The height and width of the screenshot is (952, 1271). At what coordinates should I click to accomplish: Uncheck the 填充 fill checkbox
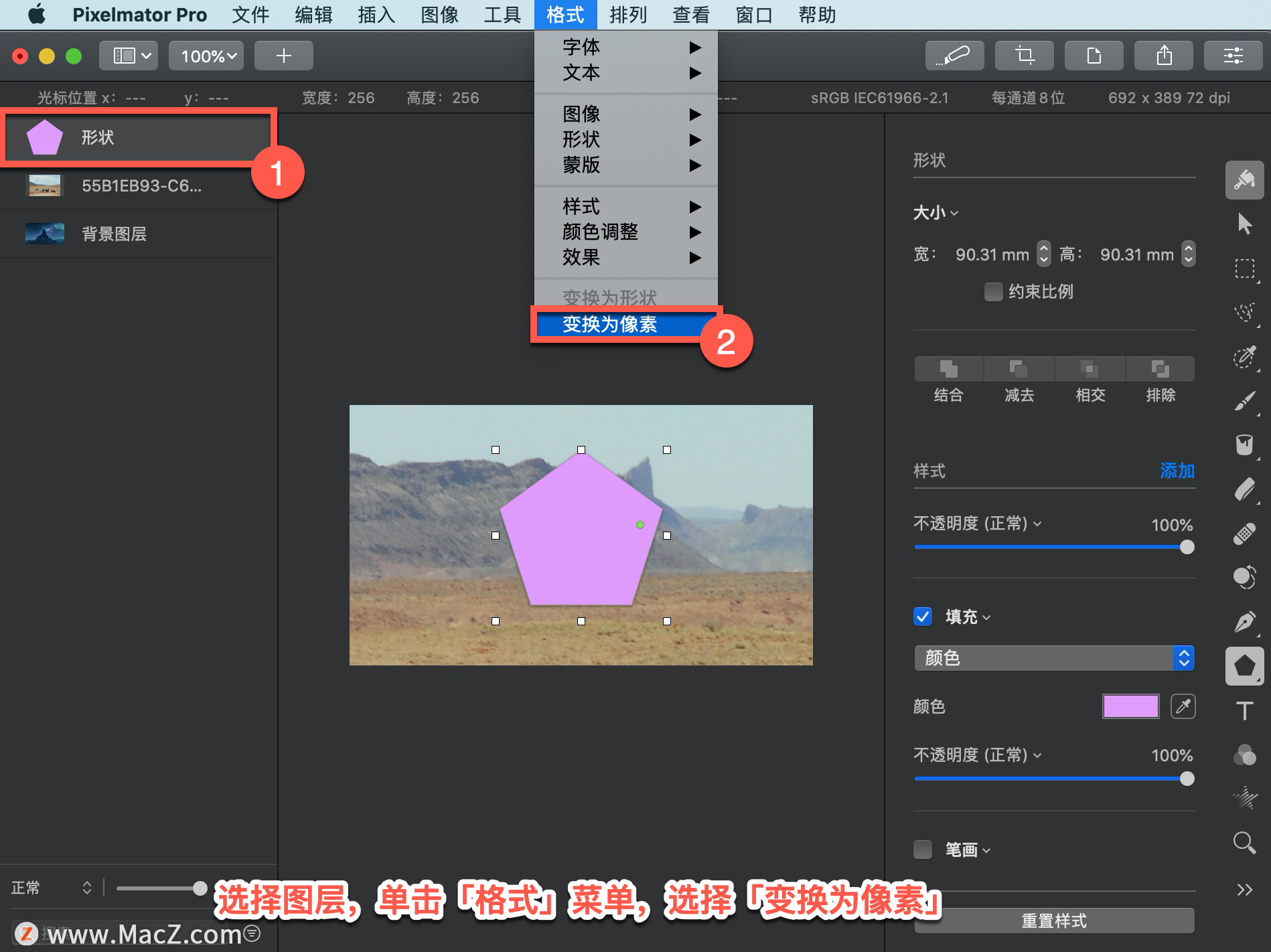coord(923,617)
